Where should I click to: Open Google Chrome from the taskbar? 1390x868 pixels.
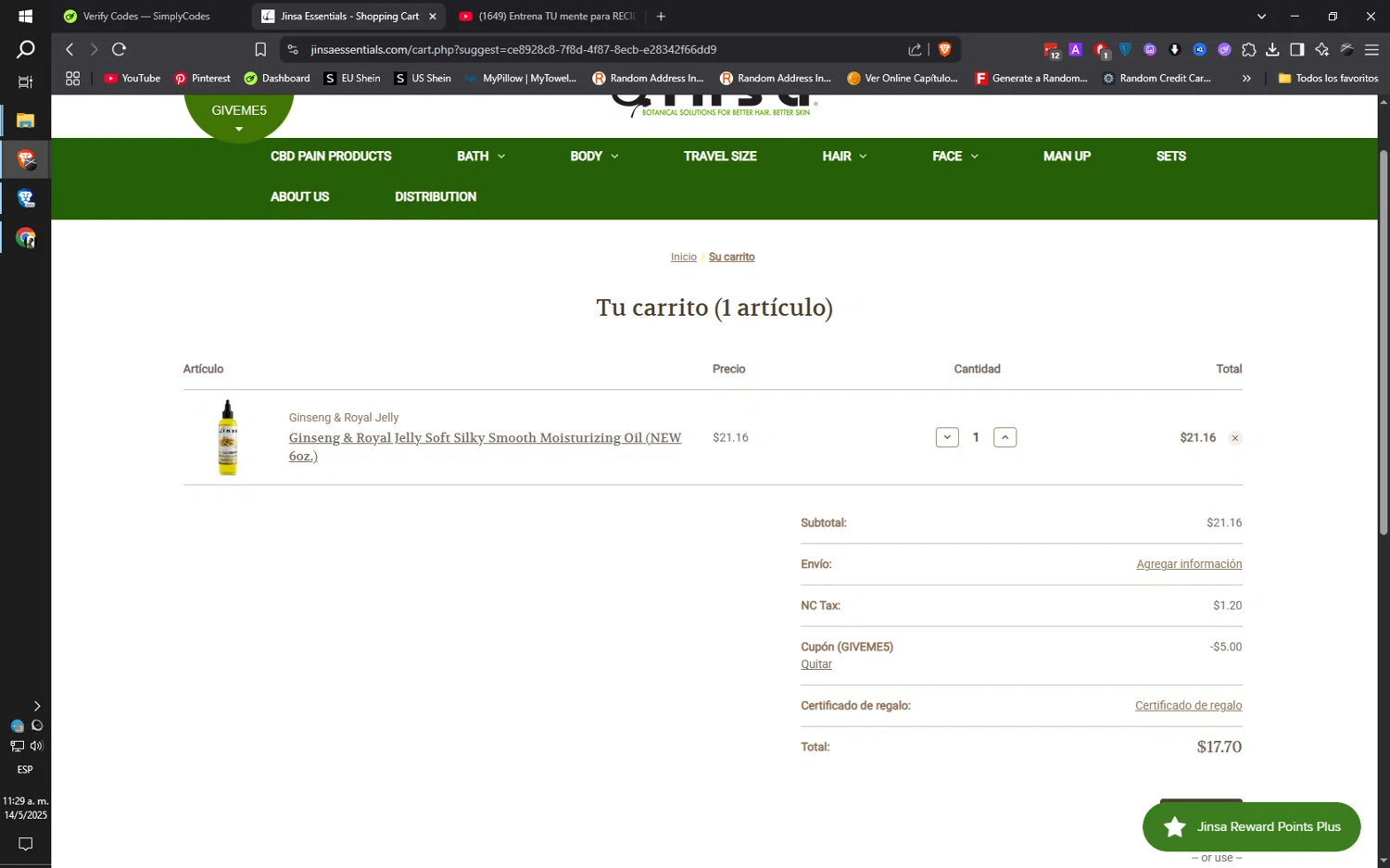click(25, 238)
